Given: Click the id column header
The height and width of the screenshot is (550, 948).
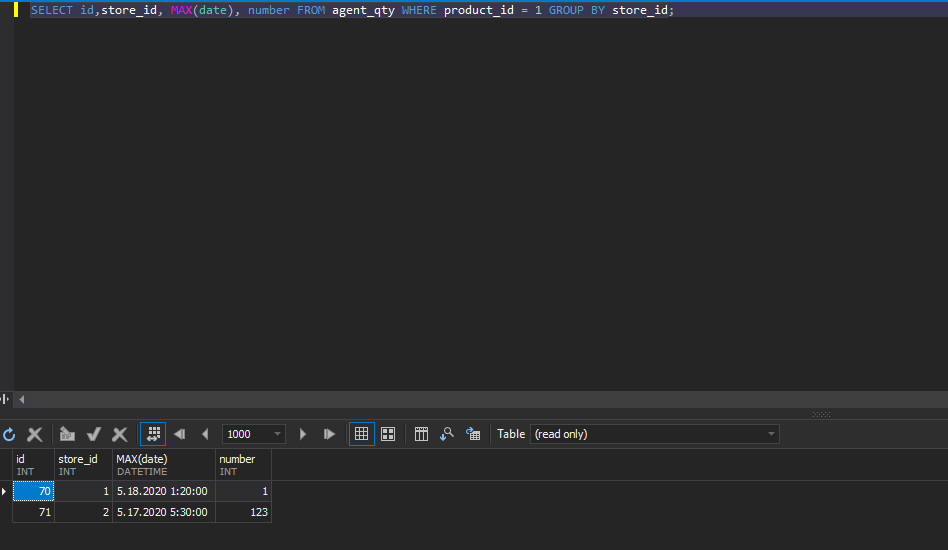Looking at the screenshot, I should 33,465.
